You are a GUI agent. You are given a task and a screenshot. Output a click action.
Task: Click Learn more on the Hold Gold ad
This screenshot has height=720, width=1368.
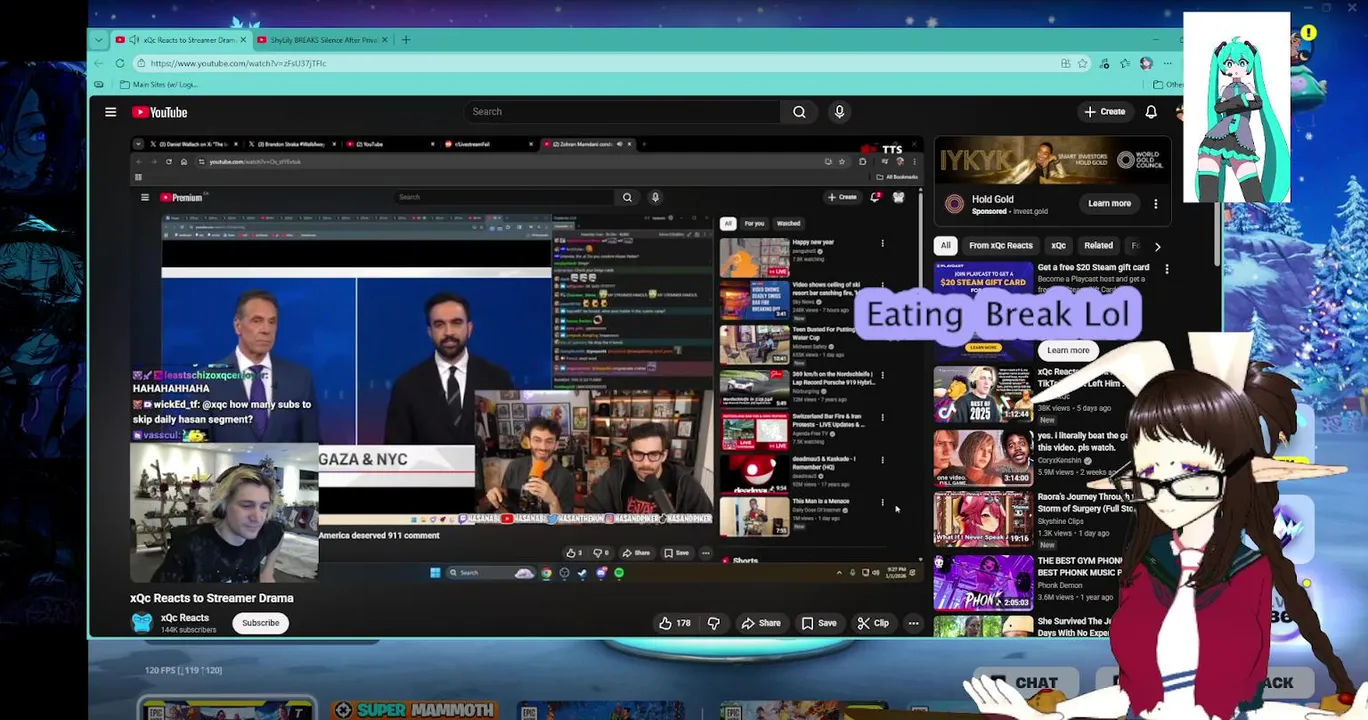[1109, 204]
